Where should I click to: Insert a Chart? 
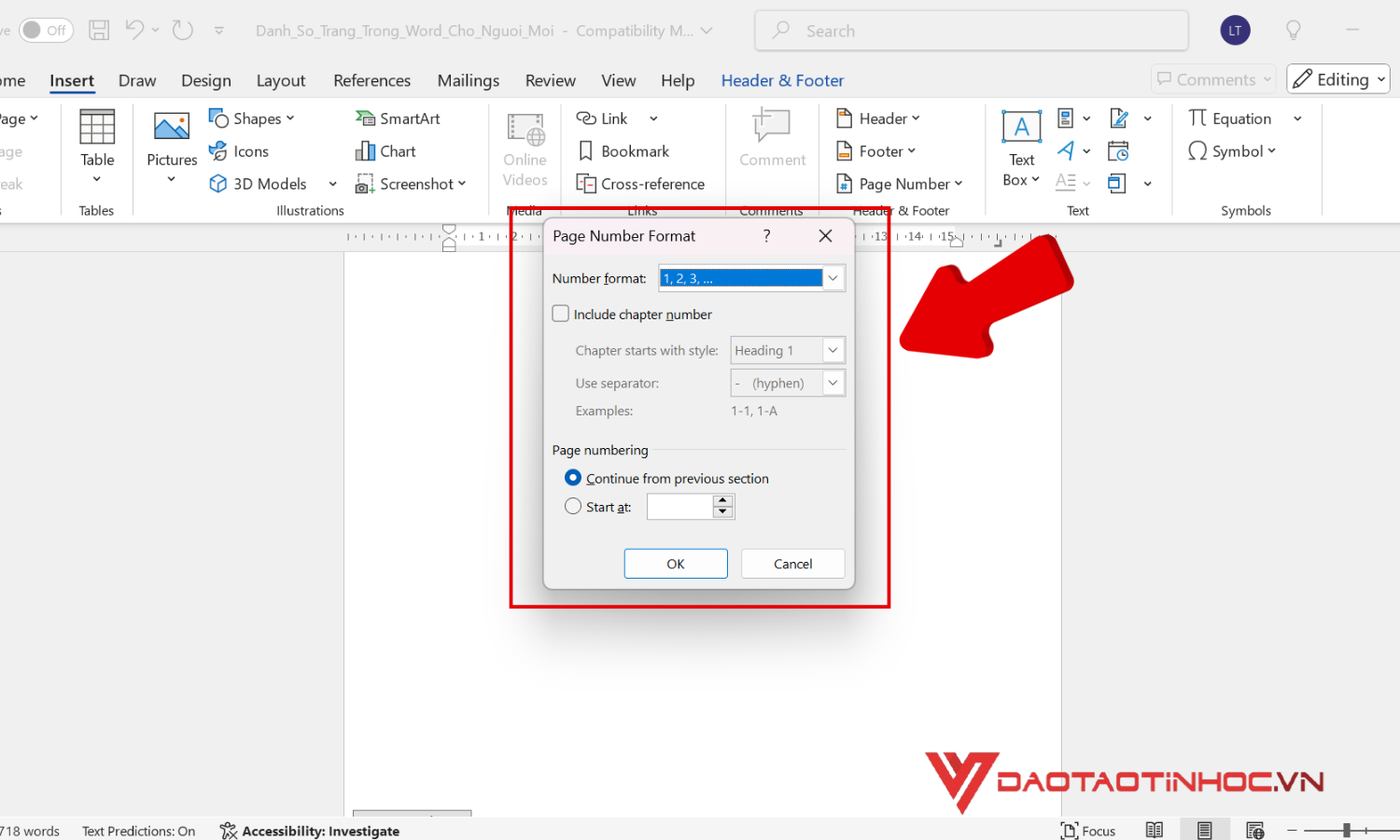(385, 151)
